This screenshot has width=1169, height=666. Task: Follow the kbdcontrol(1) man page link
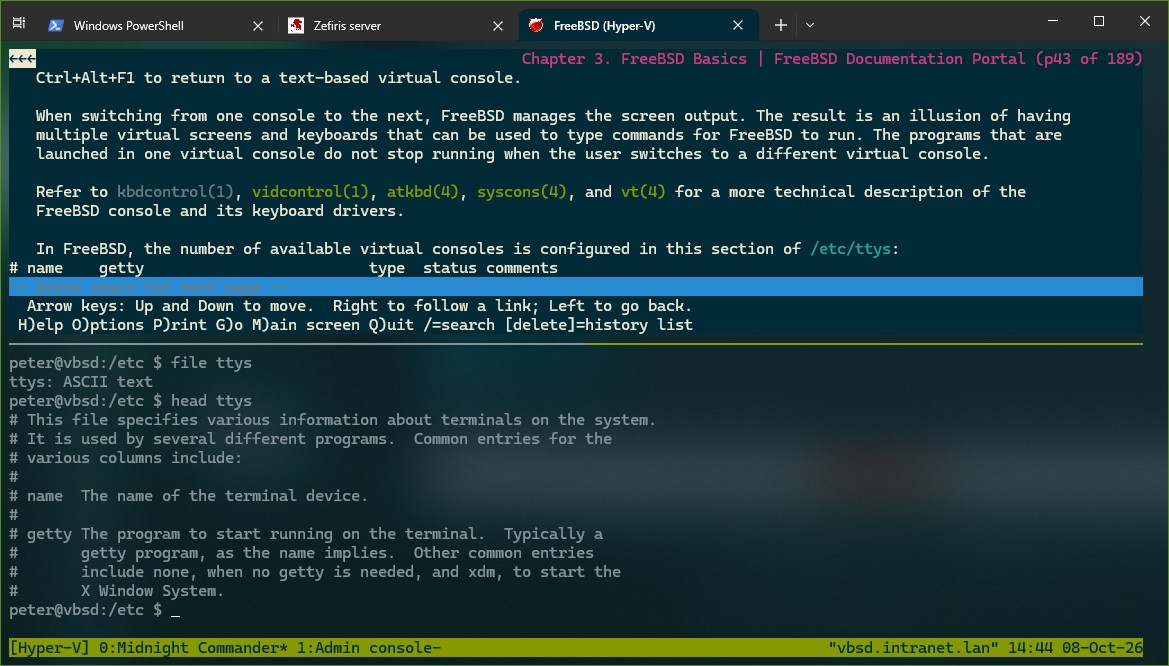tap(175, 192)
